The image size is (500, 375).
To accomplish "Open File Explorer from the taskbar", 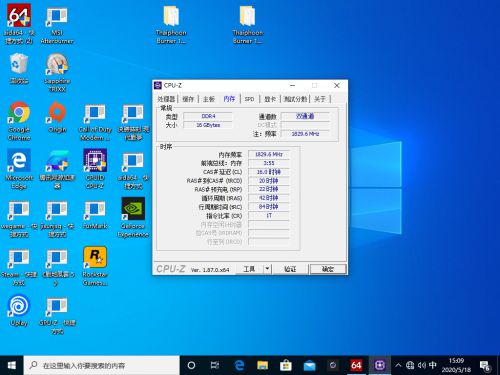I will [x=263, y=365].
